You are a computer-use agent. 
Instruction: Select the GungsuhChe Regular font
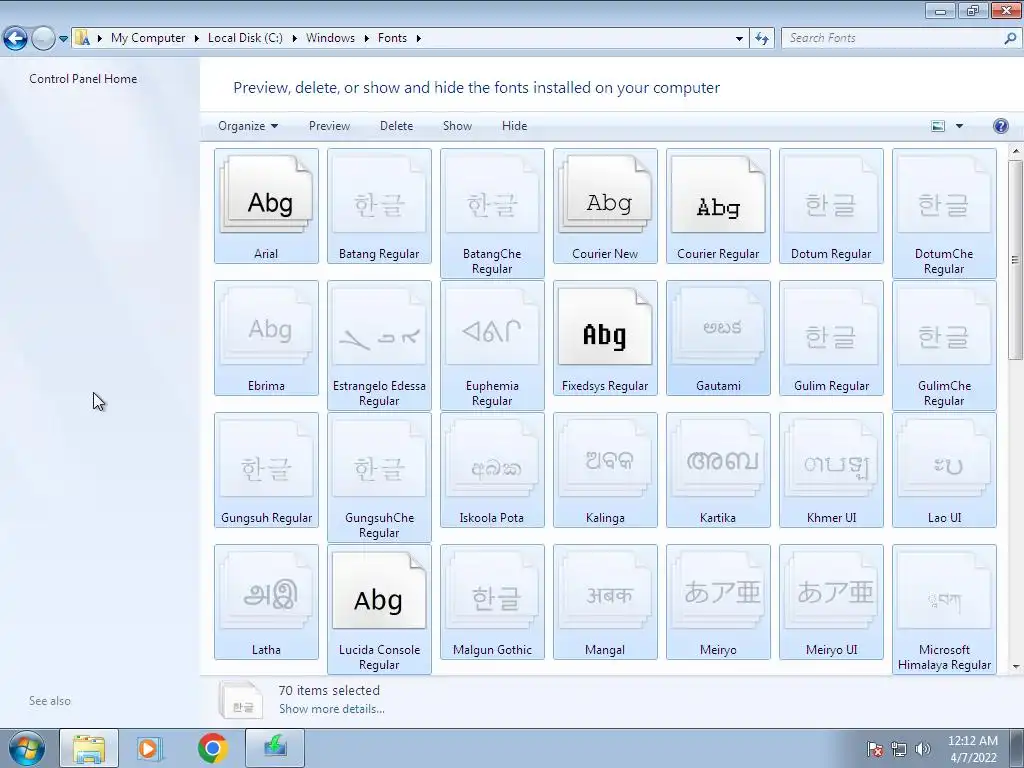(x=379, y=477)
